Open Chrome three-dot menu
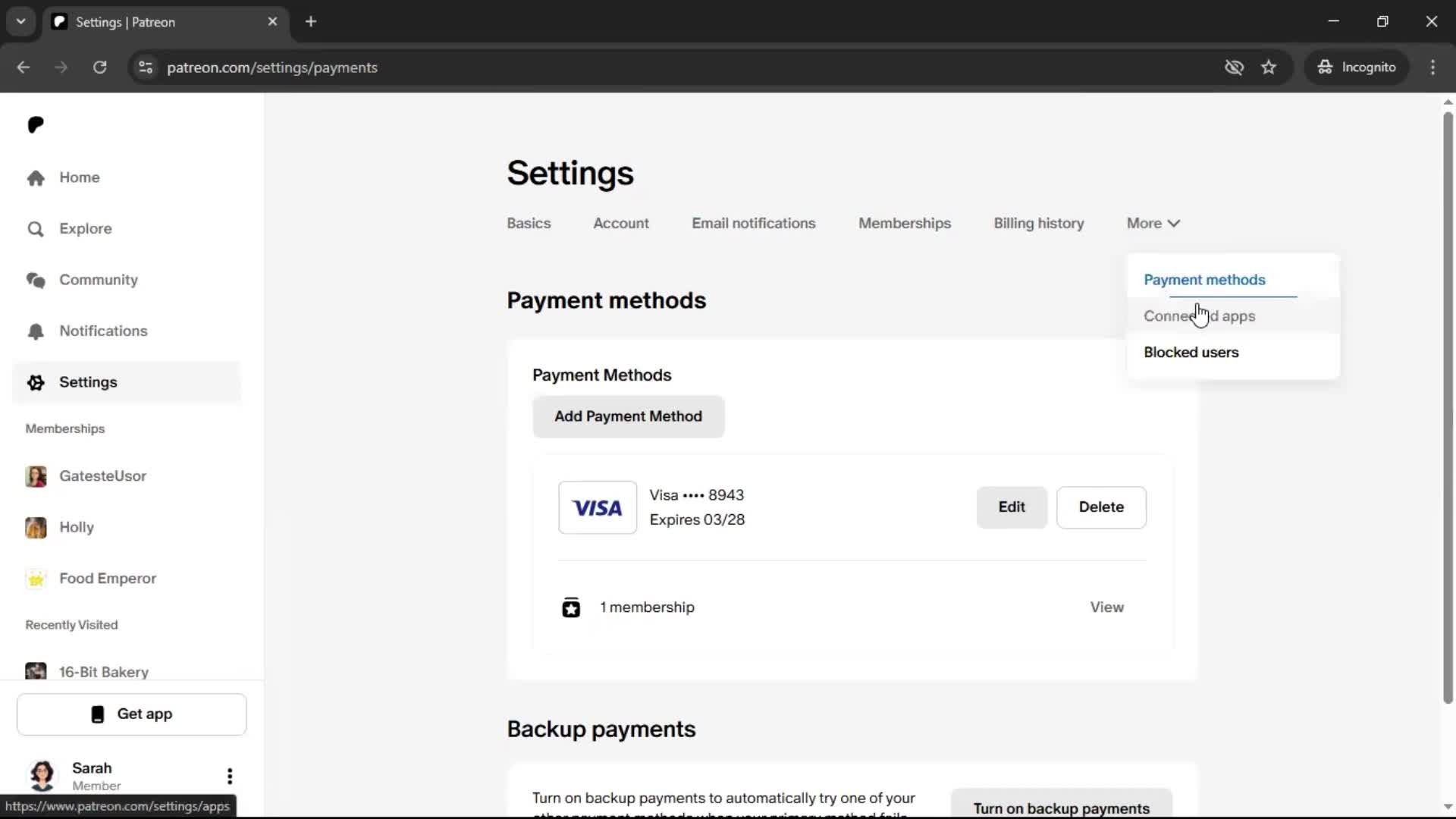1456x819 pixels. click(x=1432, y=67)
